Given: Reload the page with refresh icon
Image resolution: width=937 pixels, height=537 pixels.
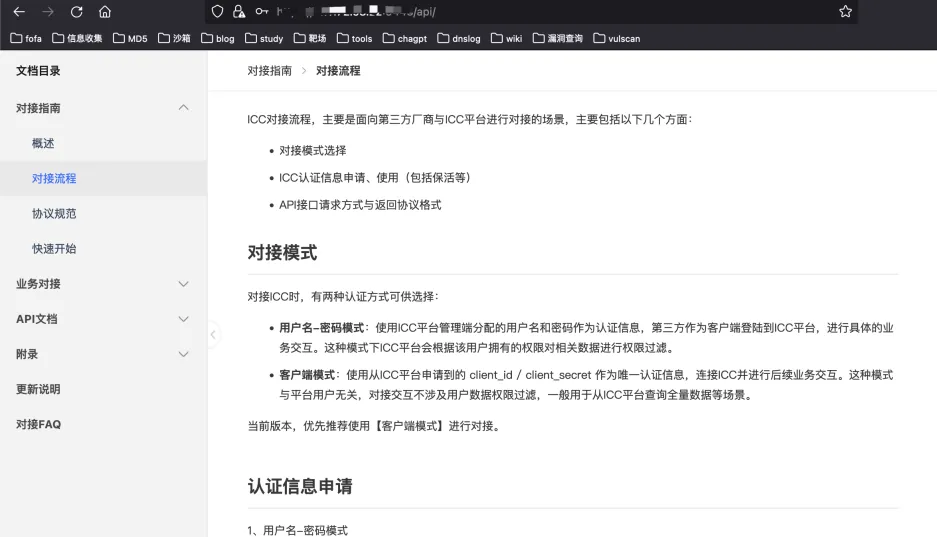Looking at the screenshot, I should (x=76, y=11).
